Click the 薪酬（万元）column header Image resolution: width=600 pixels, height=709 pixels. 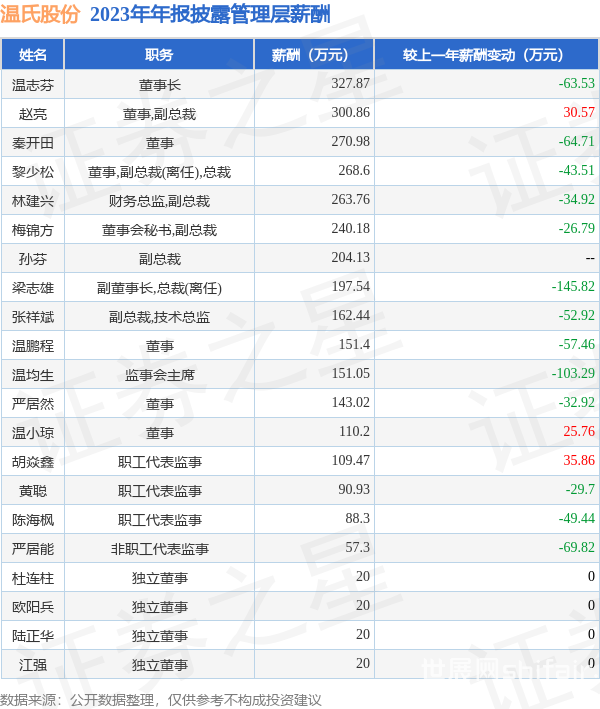[313, 55]
